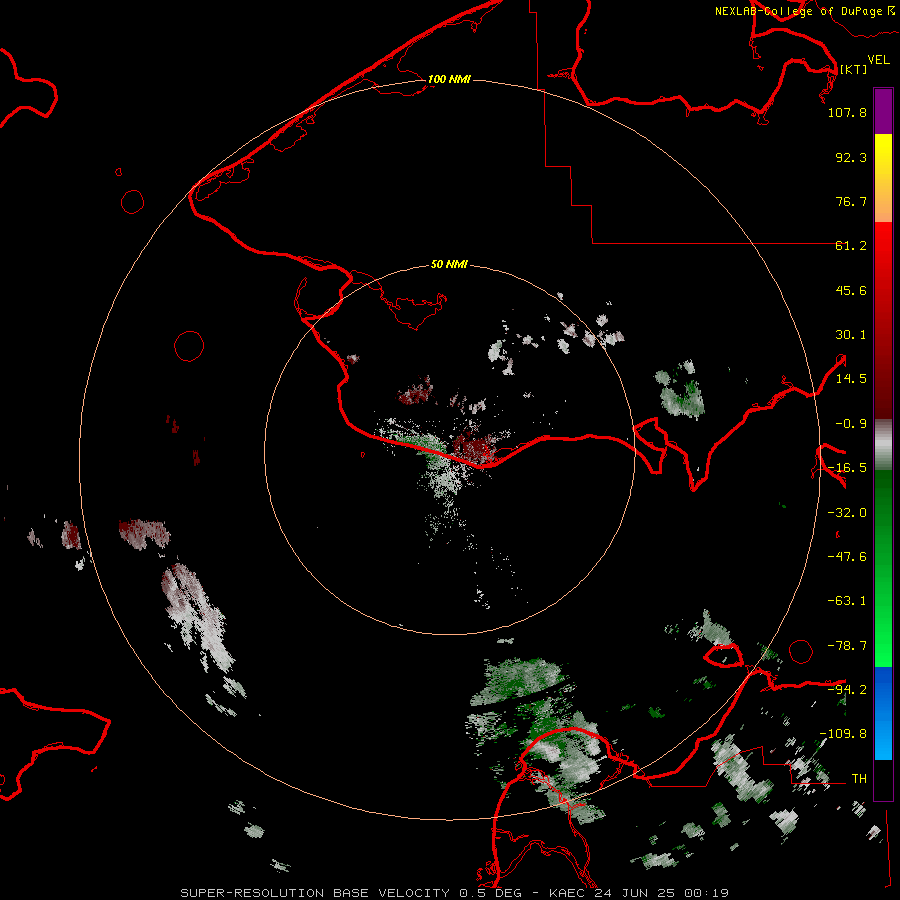
Task: Click the -78.7 velocity scale value
Action: pyautogui.click(x=847, y=646)
